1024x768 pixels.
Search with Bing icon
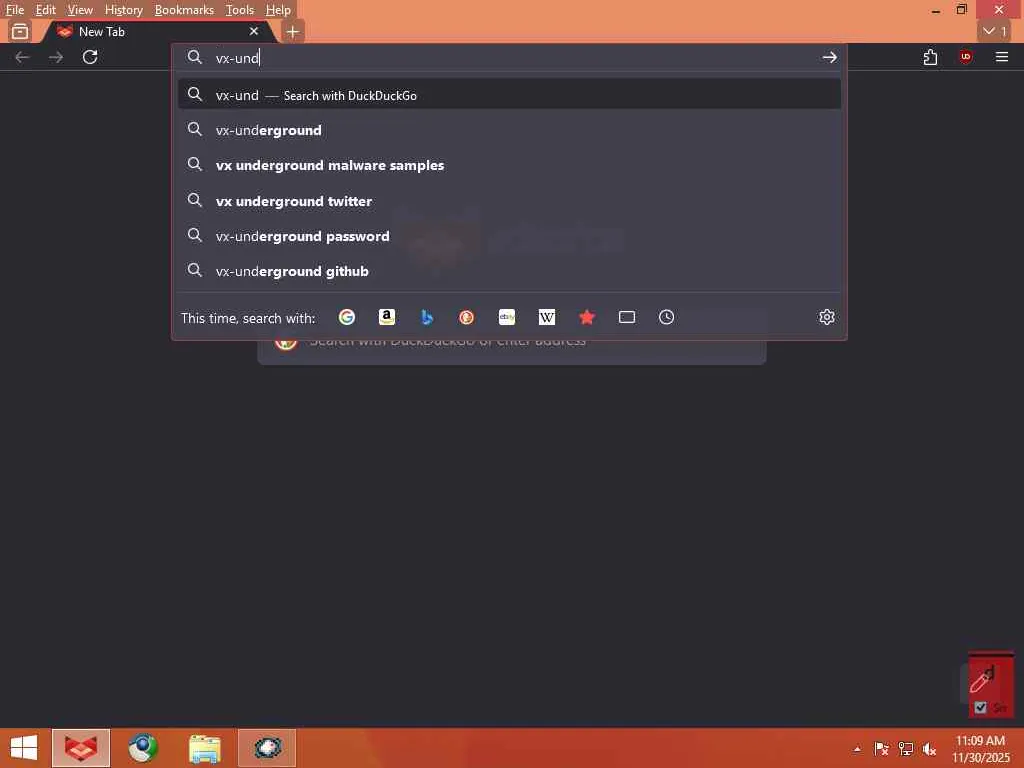(427, 317)
